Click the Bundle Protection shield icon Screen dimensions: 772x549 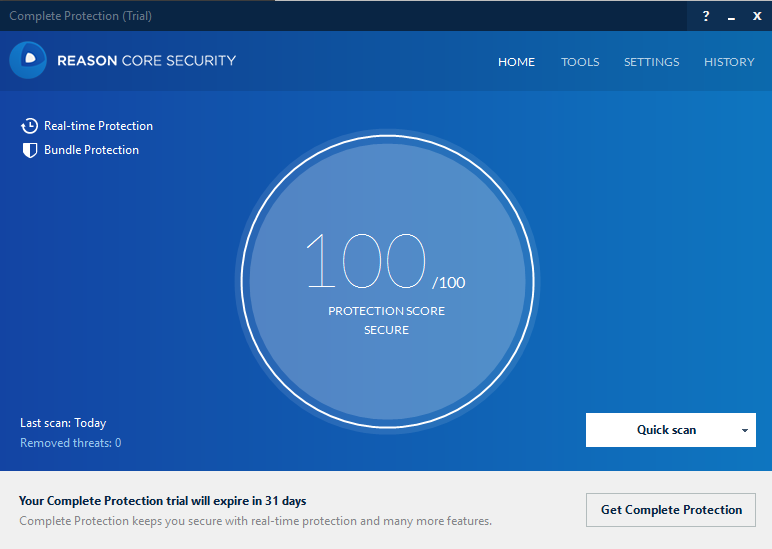point(29,150)
